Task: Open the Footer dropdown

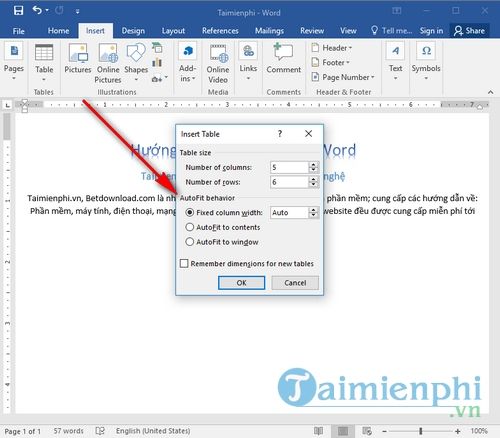Action: 330,62
